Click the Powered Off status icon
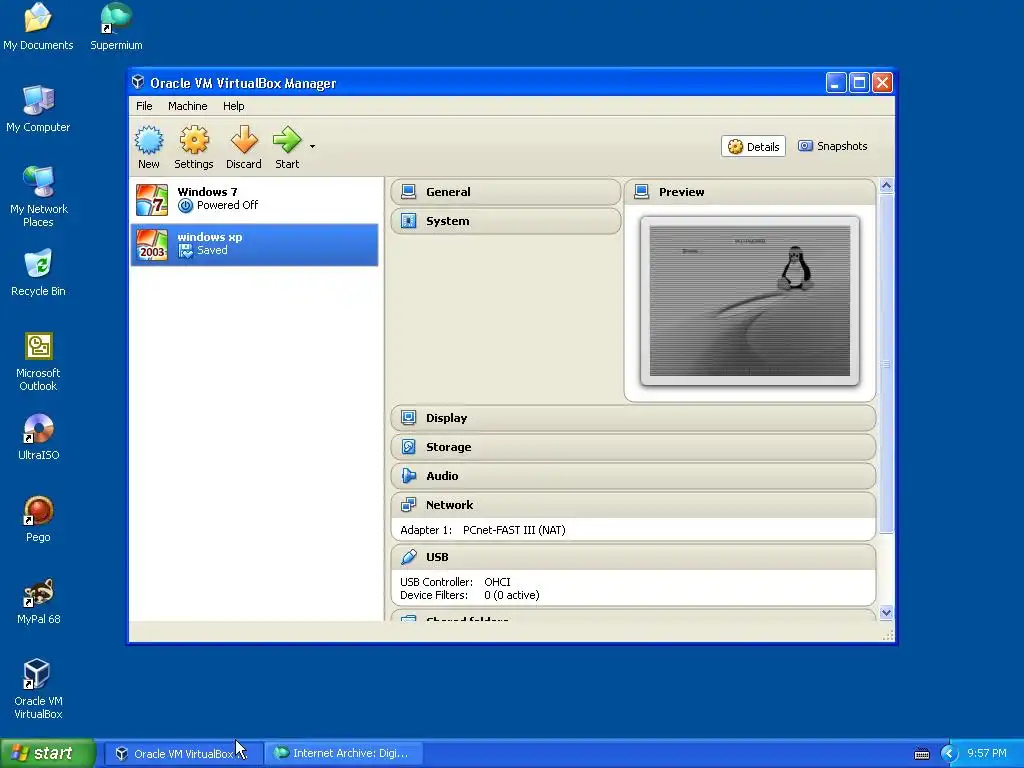This screenshot has height=768, width=1024. [185, 206]
